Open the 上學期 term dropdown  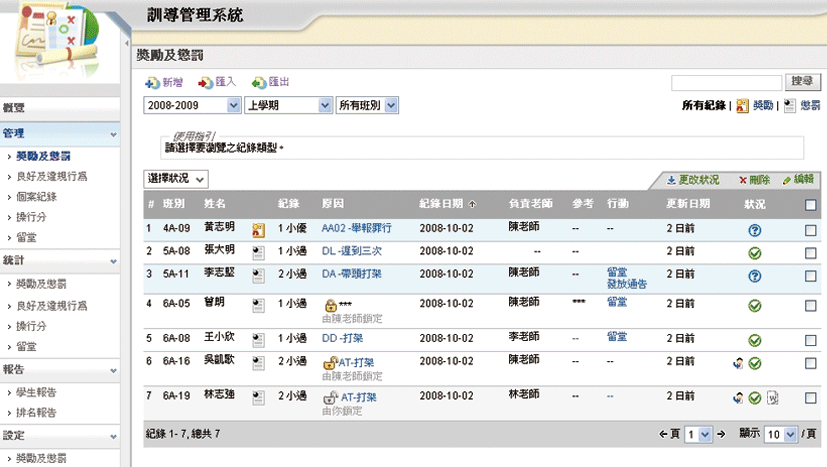coord(289,105)
